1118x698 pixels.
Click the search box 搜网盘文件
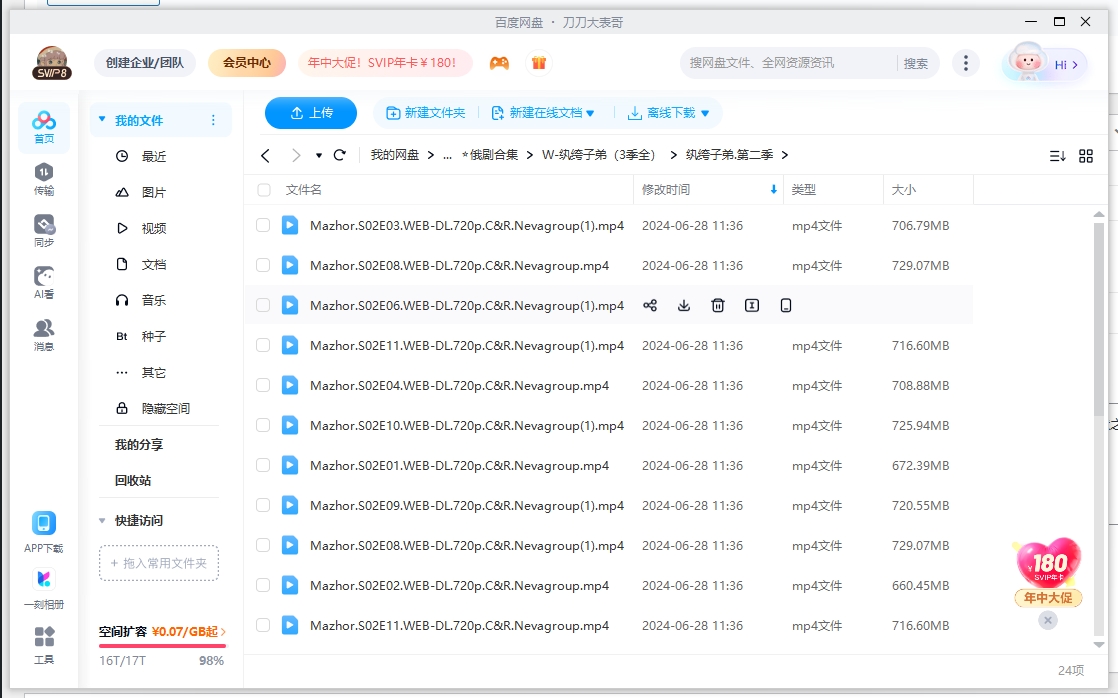click(788, 63)
